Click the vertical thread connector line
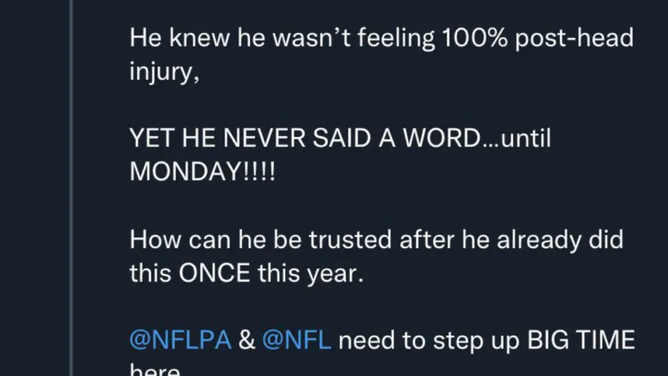This screenshot has width=668, height=376. 71,188
